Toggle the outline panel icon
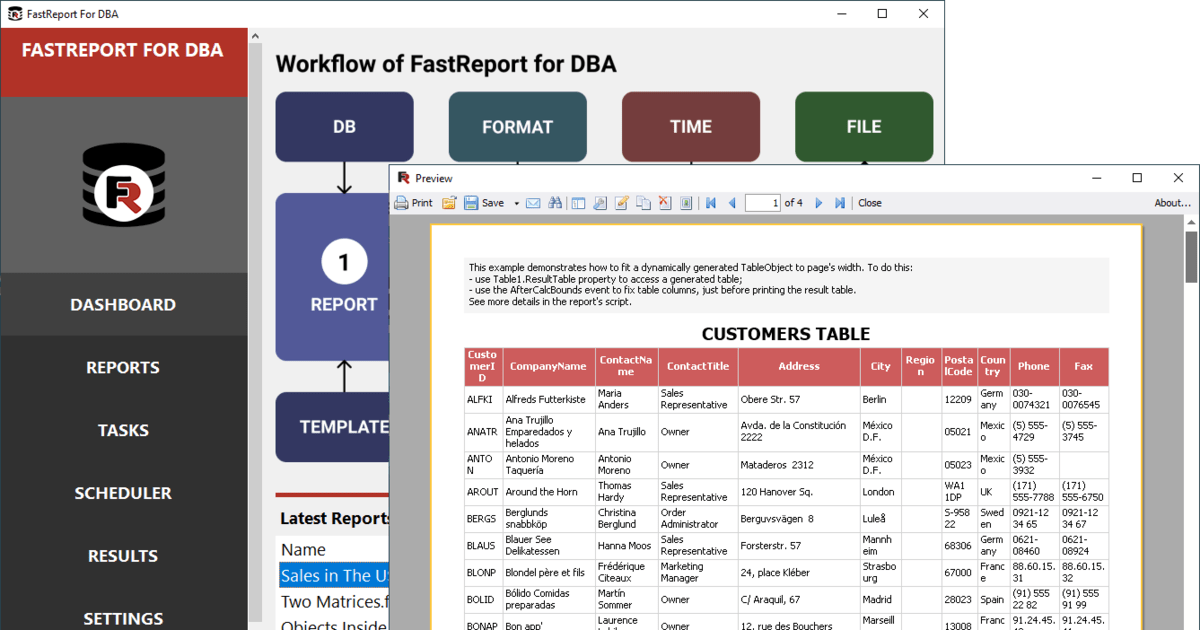 [577, 203]
